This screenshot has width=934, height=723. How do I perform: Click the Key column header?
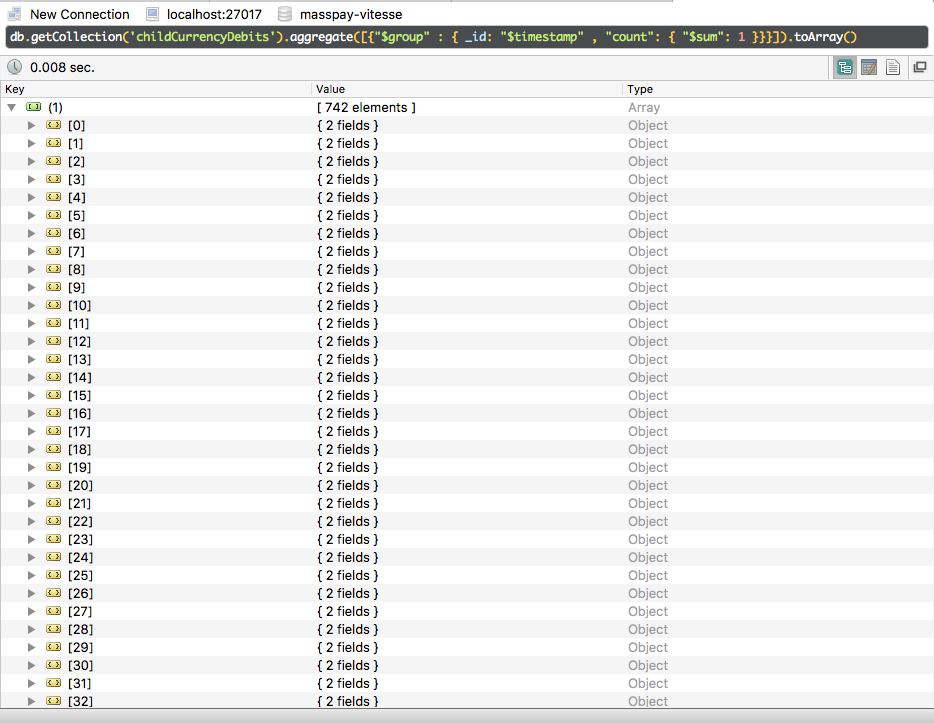pos(155,89)
